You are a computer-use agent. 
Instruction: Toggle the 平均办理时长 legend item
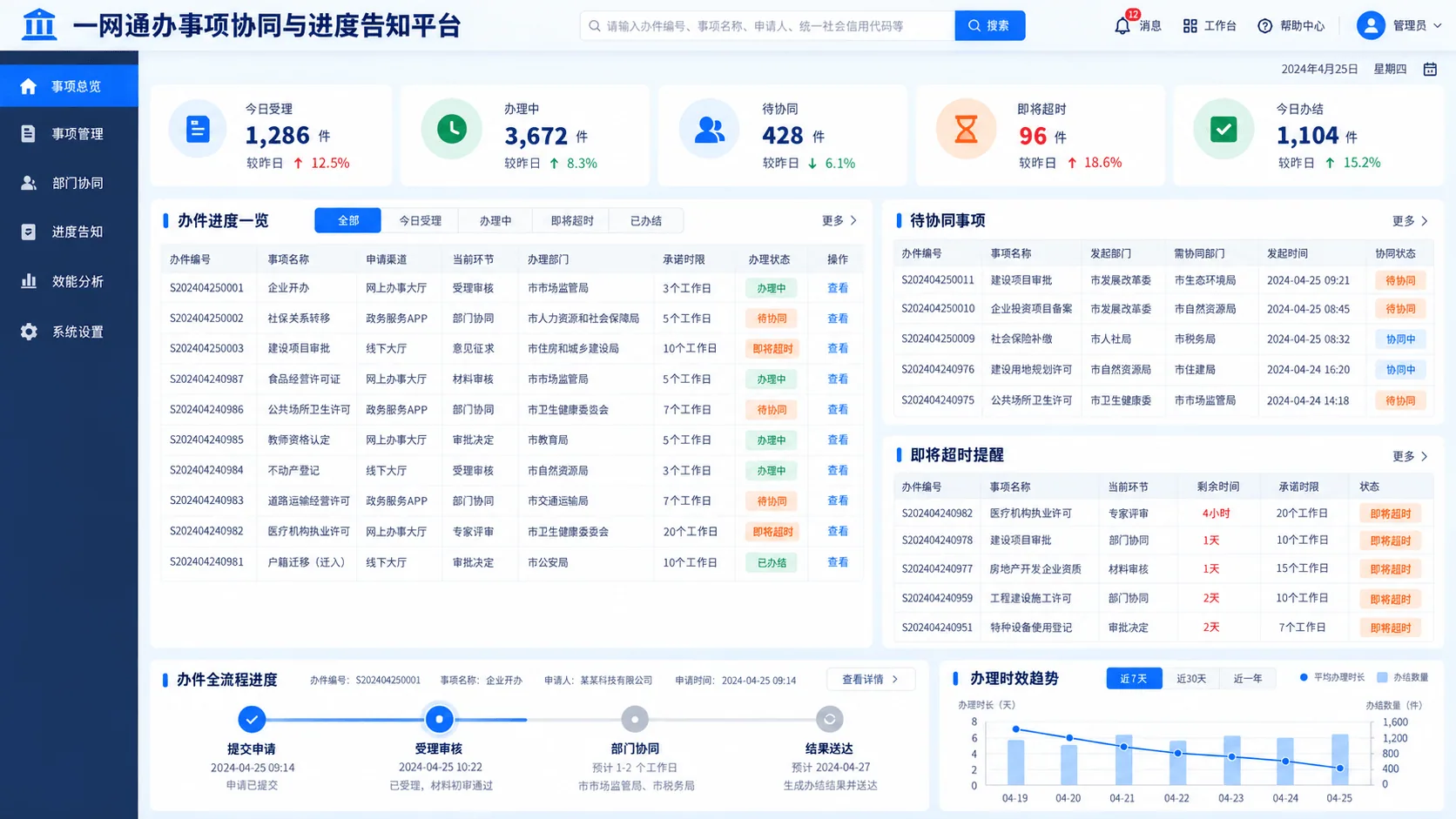pos(1332,677)
